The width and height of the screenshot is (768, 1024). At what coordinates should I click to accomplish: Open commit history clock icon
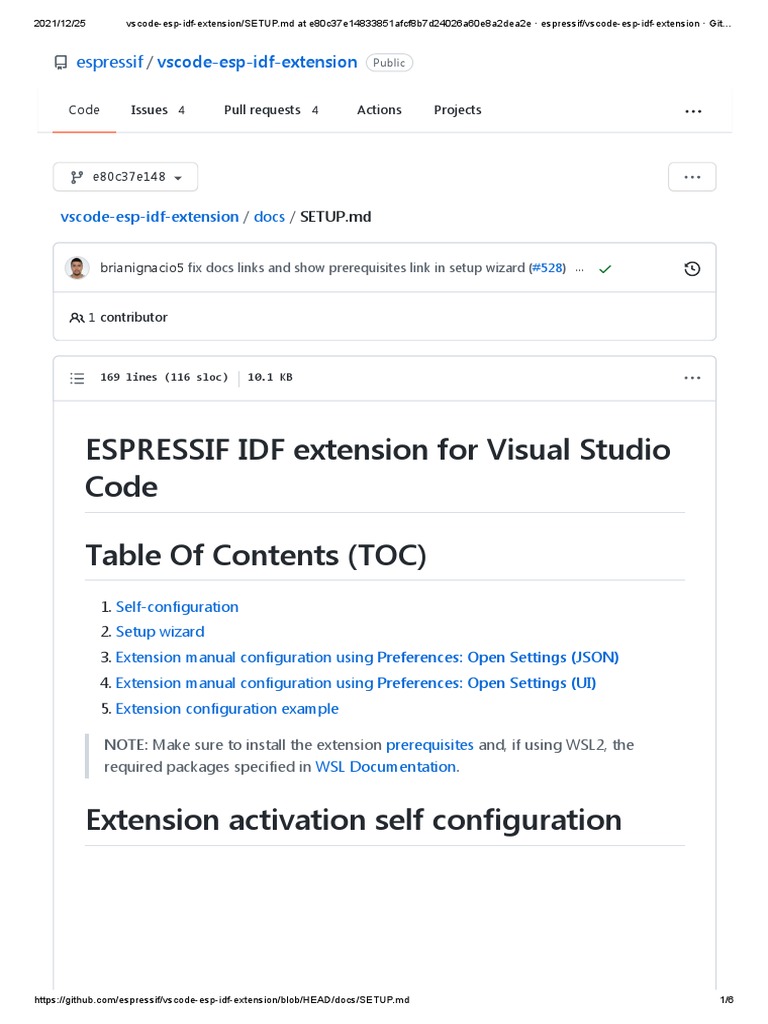tap(691, 268)
